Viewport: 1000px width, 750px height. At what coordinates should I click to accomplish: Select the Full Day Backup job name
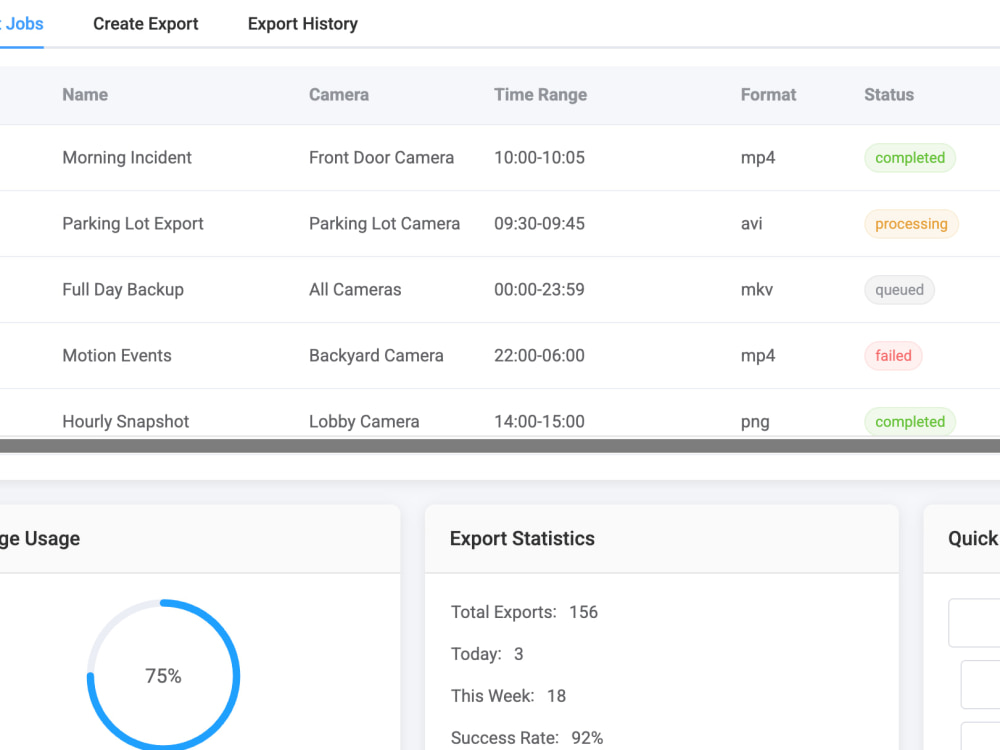point(123,290)
